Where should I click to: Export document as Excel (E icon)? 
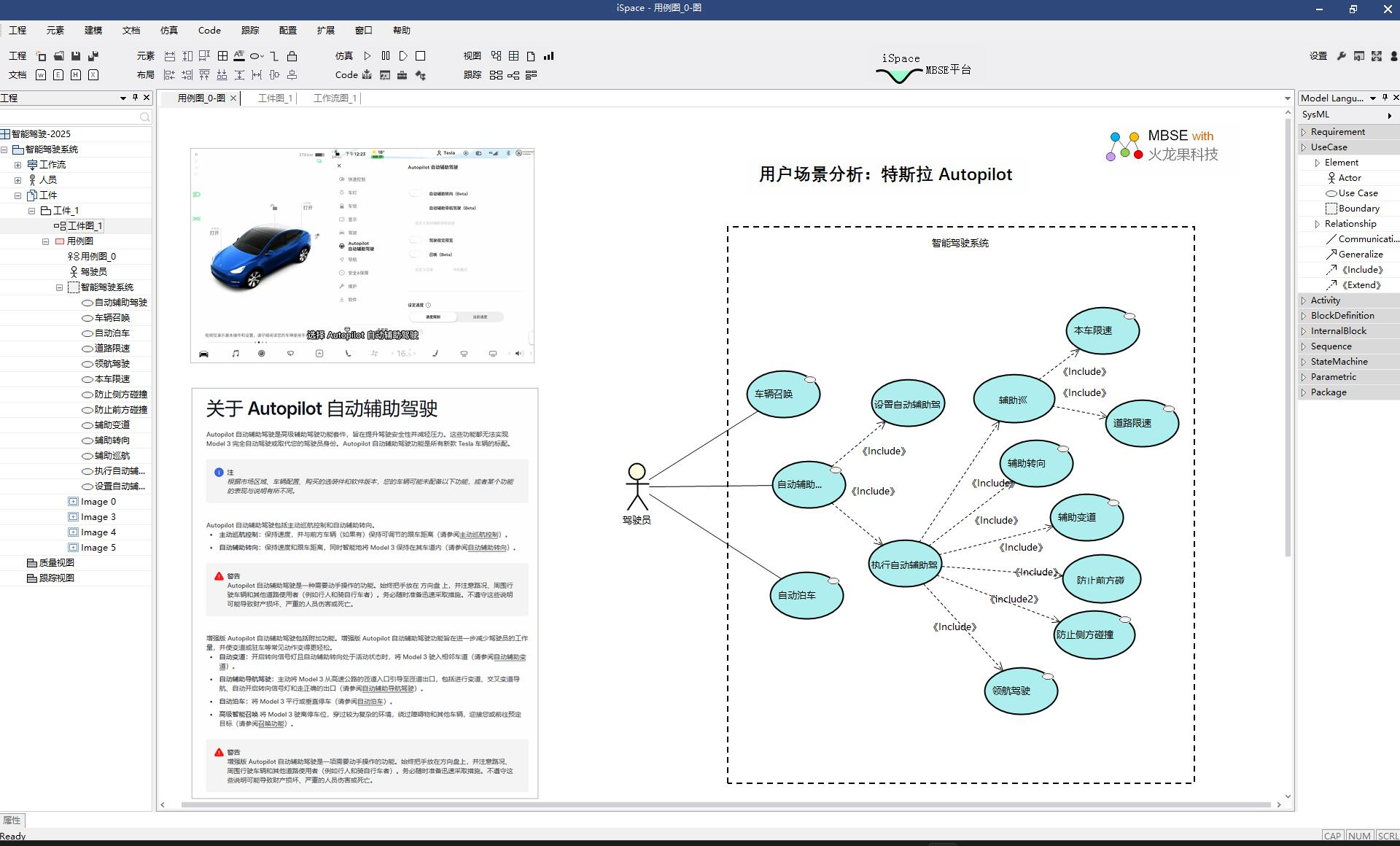tap(58, 75)
